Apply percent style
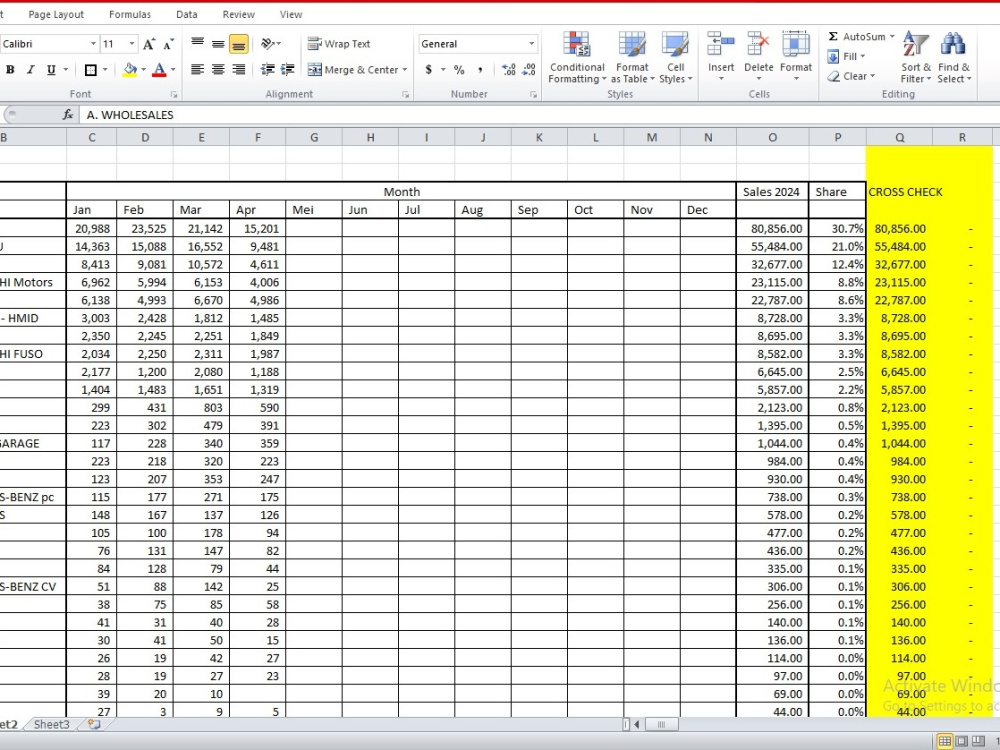The width and height of the screenshot is (1000, 750). click(x=459, y=70)
